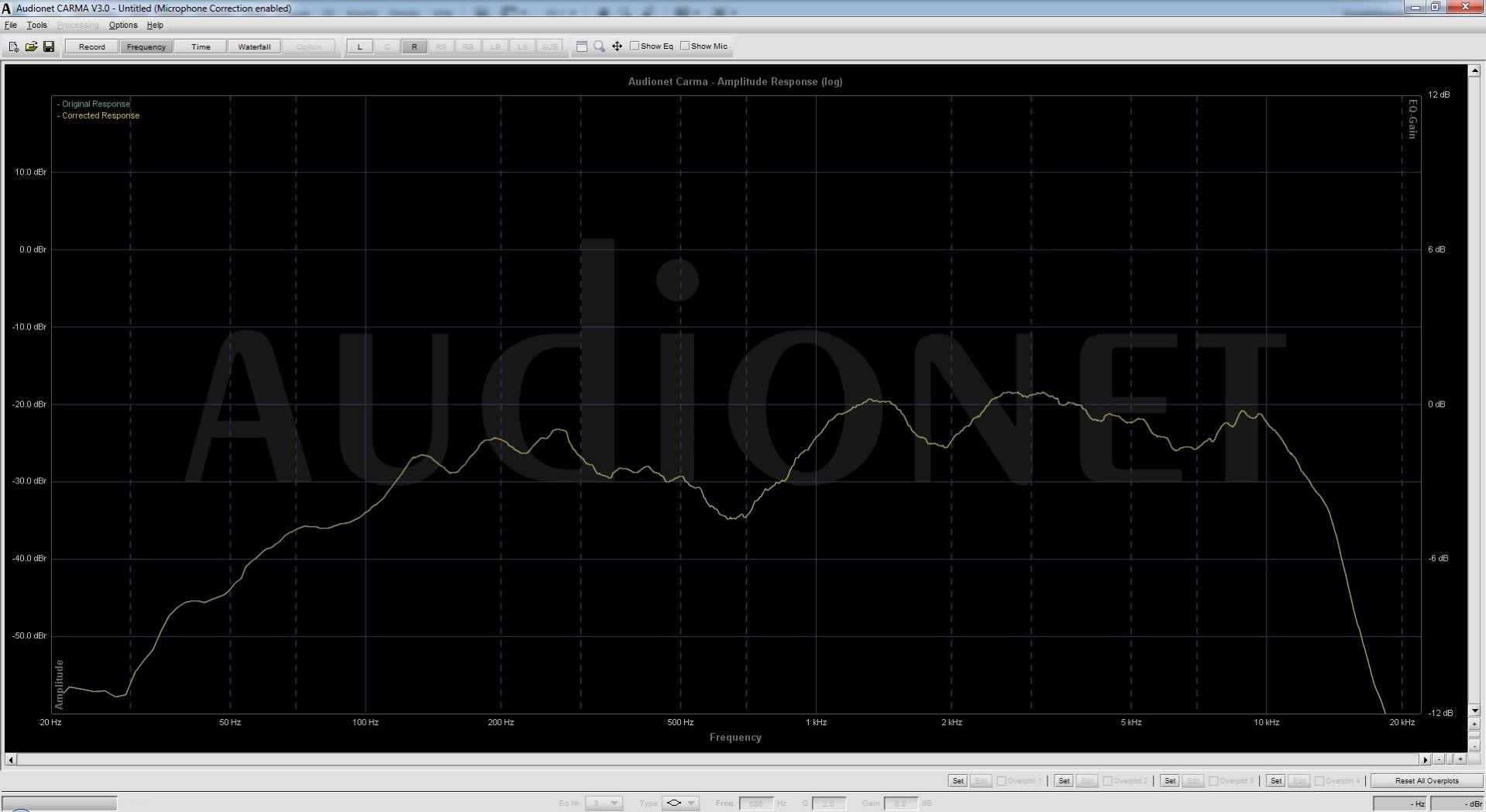Toggle the Overplot 4 checkbox
The image size is (1486, 812).
click(x=1319, y=781)
